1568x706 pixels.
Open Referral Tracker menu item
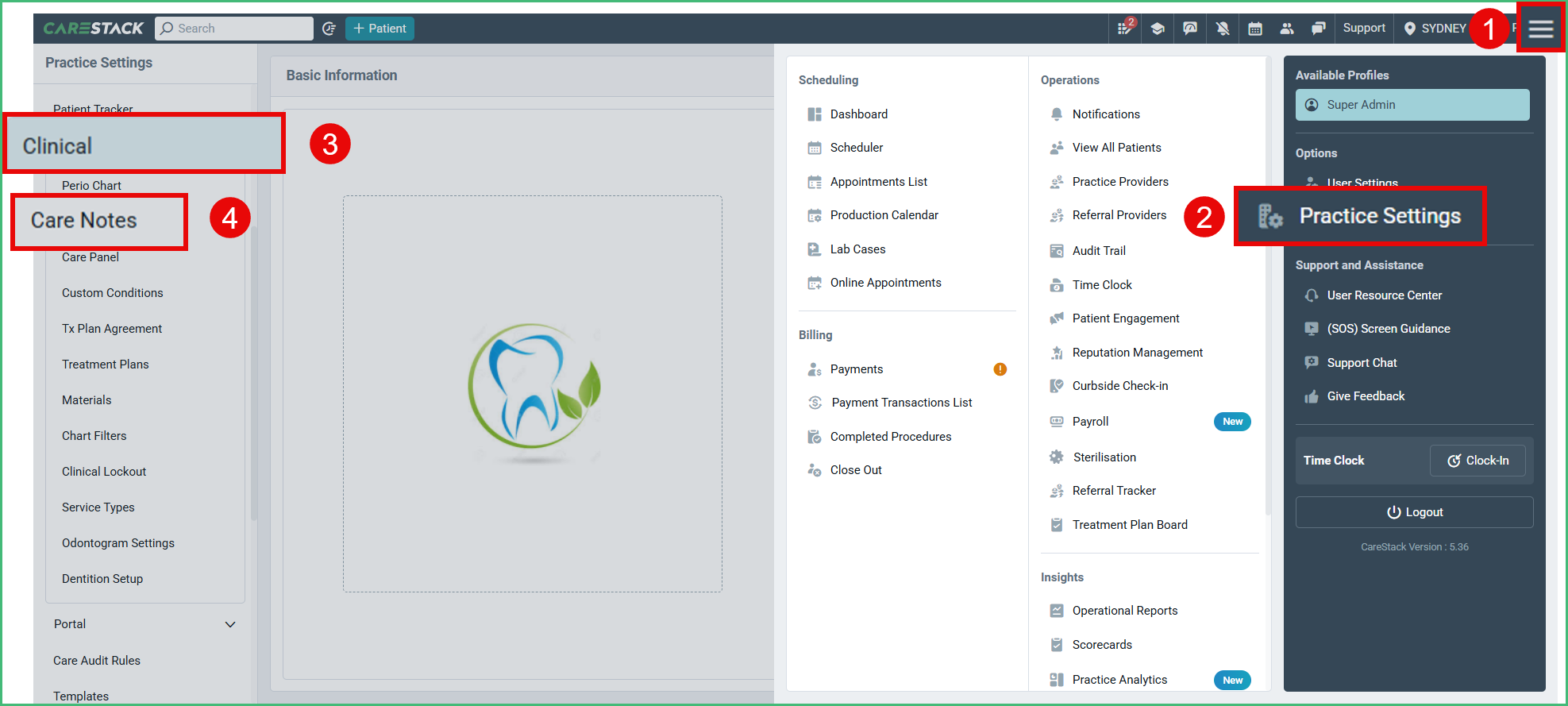point(1114,491)
